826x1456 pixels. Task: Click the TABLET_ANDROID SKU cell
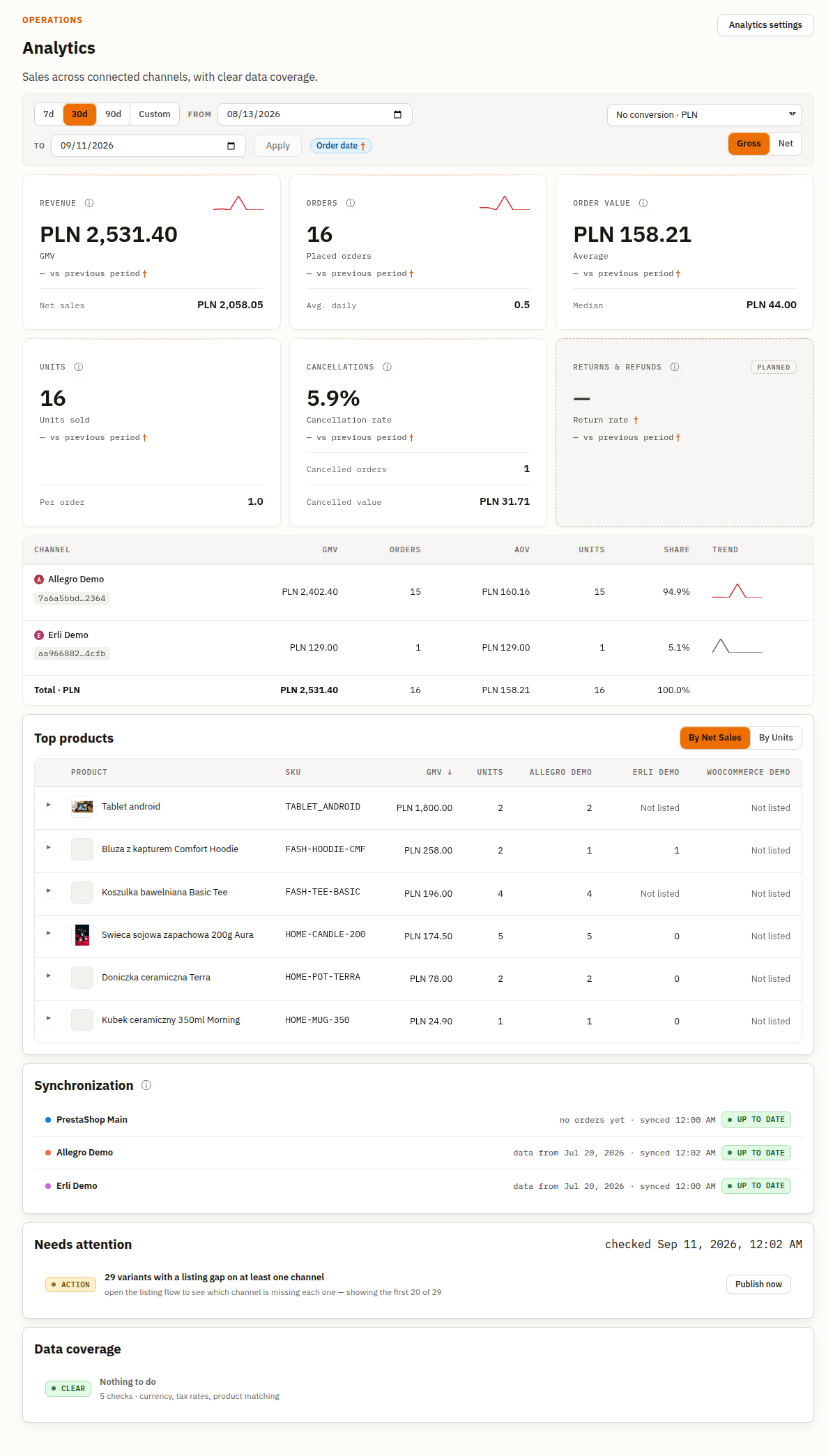(x=323, y=807)
